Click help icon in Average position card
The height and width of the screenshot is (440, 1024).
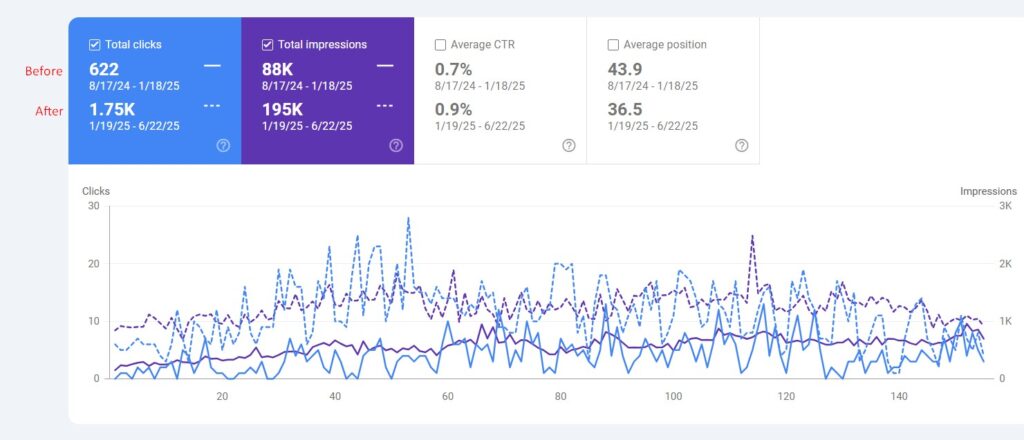[741, 146]
